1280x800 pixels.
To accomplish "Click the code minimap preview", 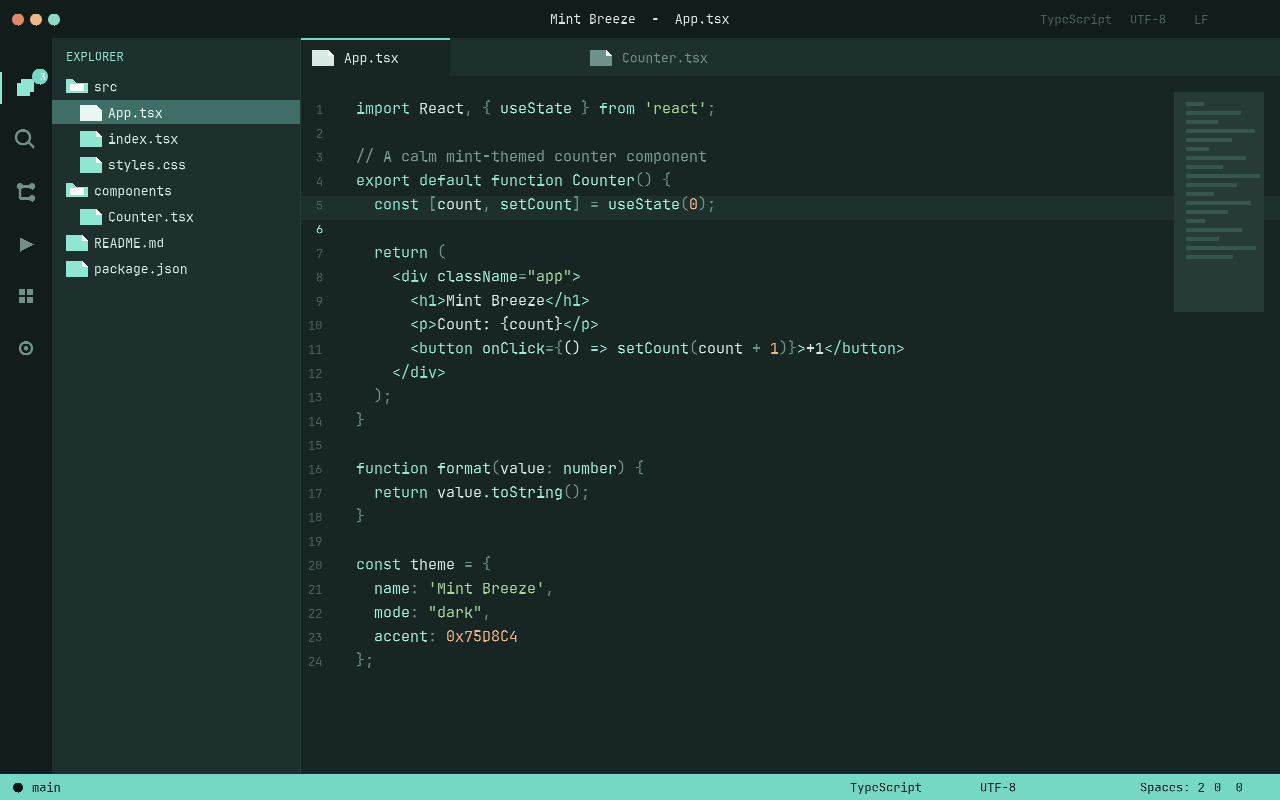I will click(1219, 202).
